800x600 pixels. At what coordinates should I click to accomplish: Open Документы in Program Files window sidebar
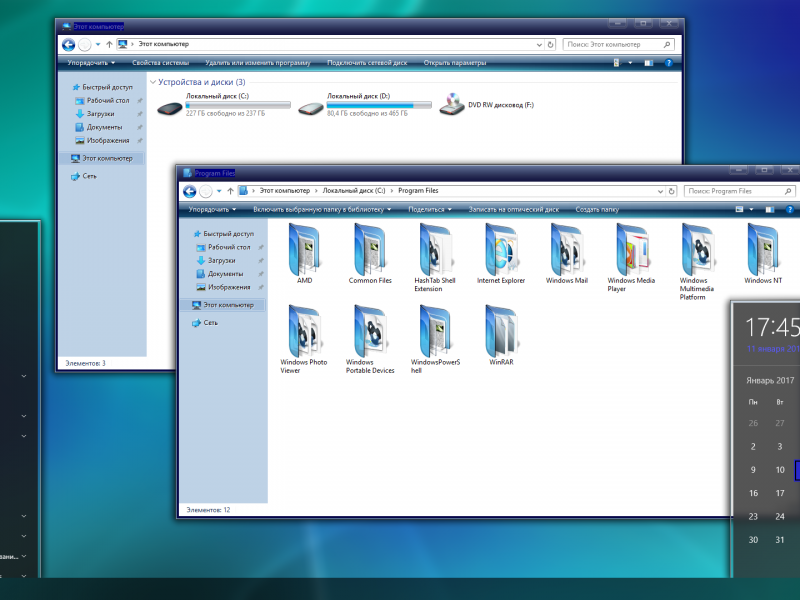coord(226,274)
